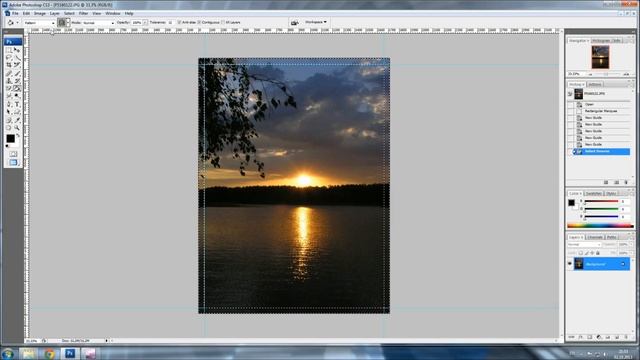Open the Opacity slider arrow in options bar

(145, 23)
